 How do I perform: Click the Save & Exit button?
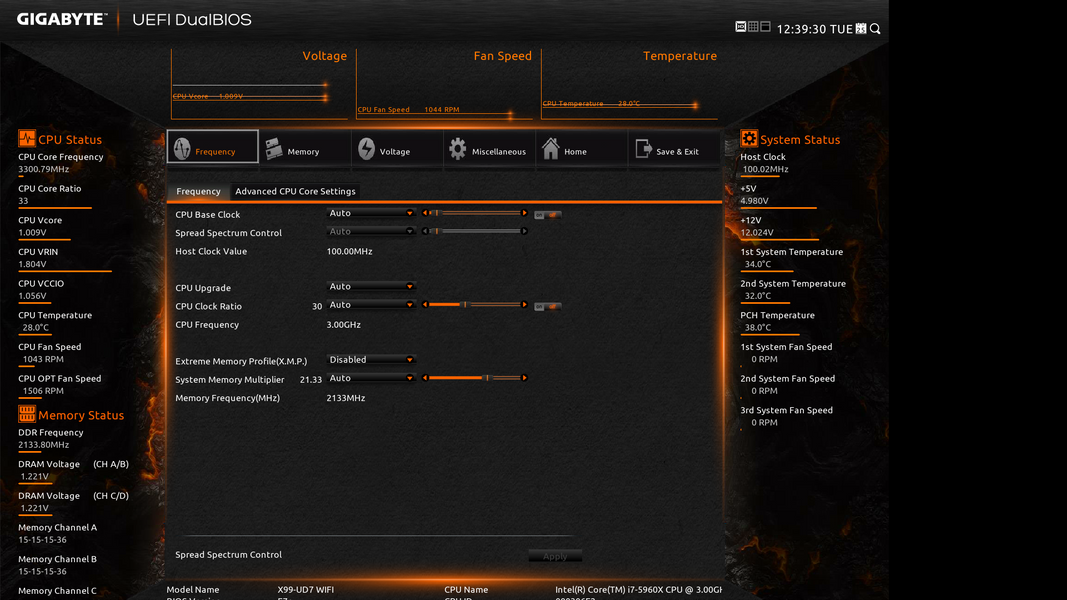672,148
